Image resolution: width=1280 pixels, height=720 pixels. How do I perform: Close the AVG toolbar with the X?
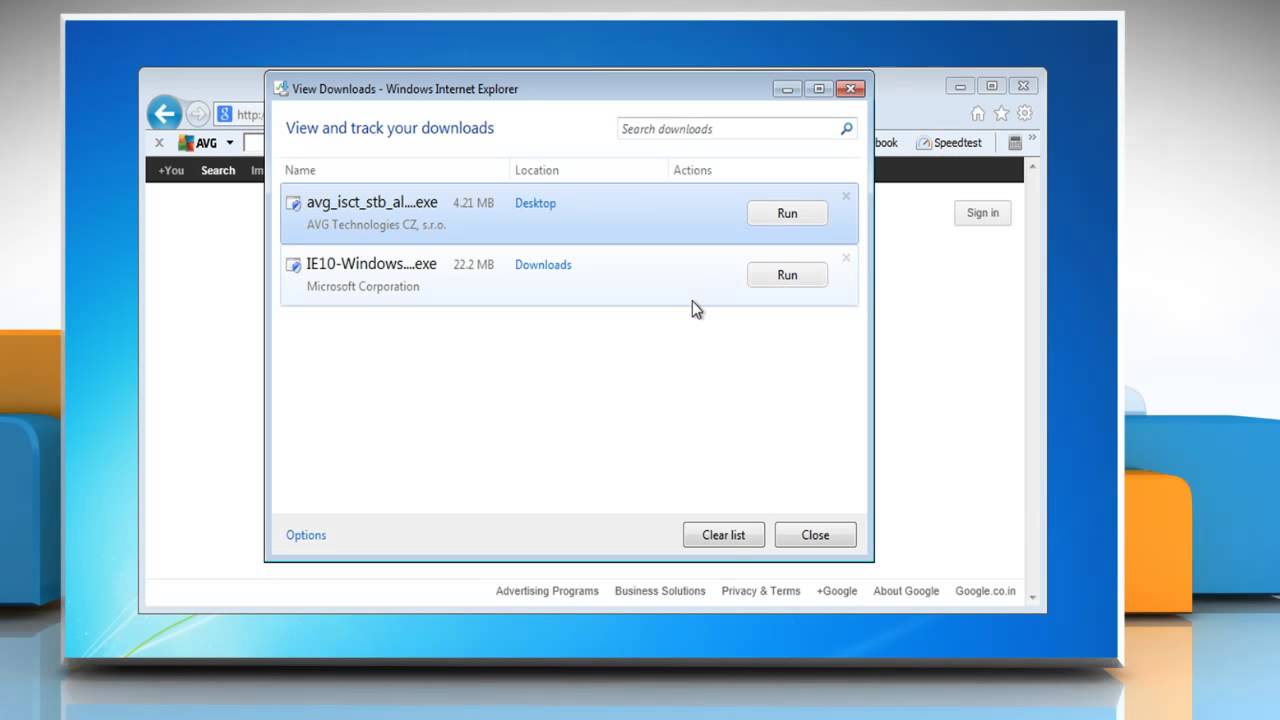point(159,143)
